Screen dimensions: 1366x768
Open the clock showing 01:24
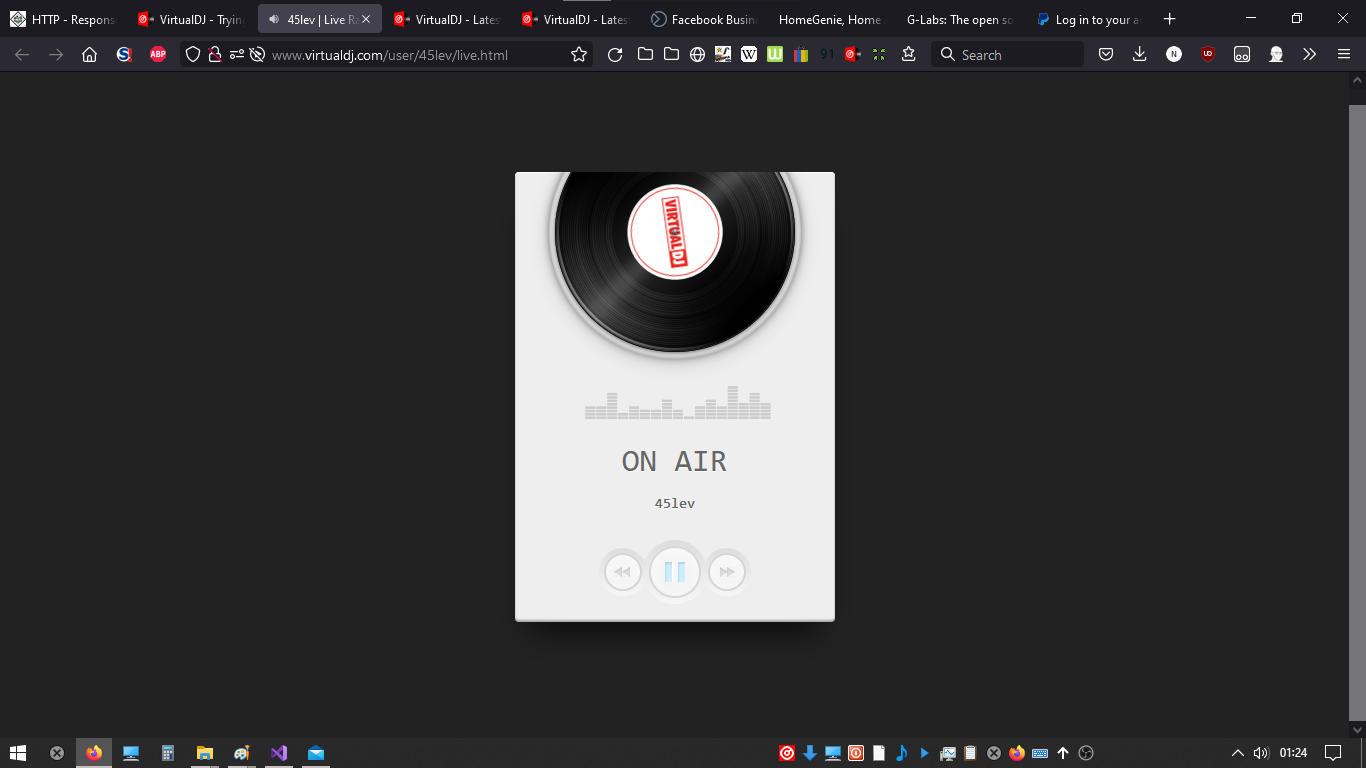pyautogui.click(x=1293, y=753)
